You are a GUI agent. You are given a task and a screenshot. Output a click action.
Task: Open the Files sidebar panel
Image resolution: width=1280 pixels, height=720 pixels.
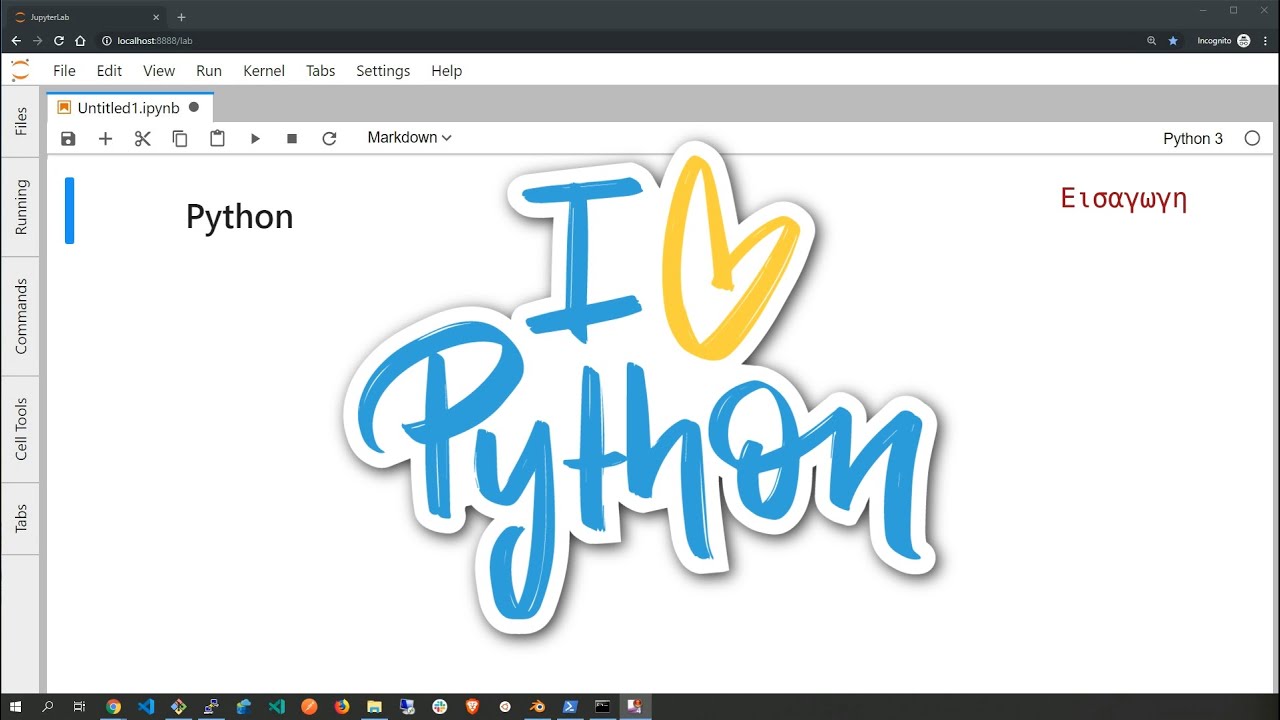[x=21, y=121]
